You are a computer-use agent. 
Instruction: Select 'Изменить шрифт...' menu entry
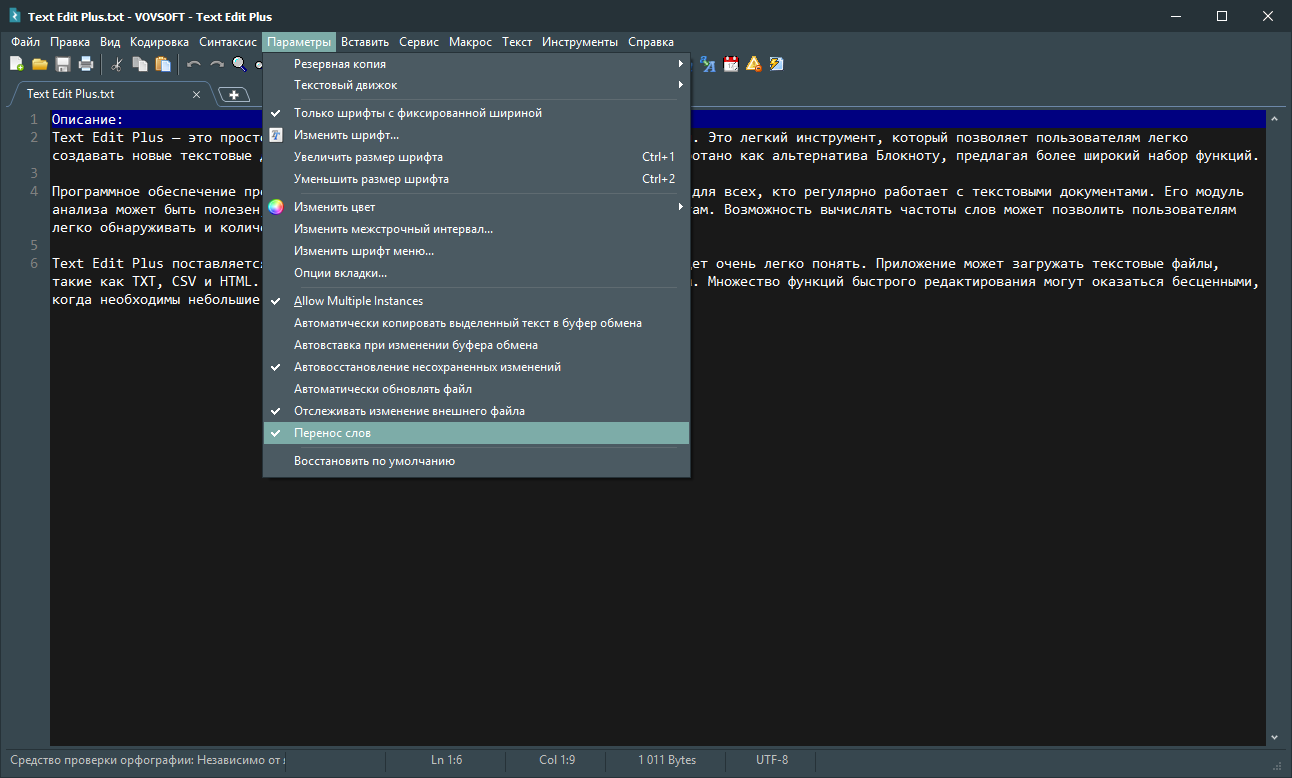[346, 135]
